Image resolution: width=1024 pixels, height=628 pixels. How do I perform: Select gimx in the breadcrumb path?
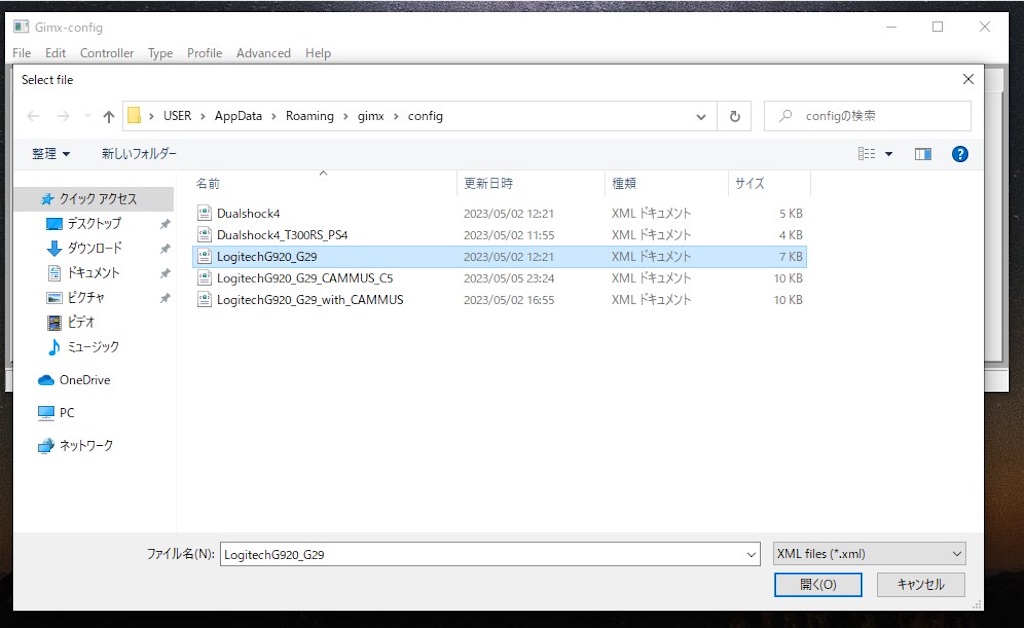tap(370, 116)
